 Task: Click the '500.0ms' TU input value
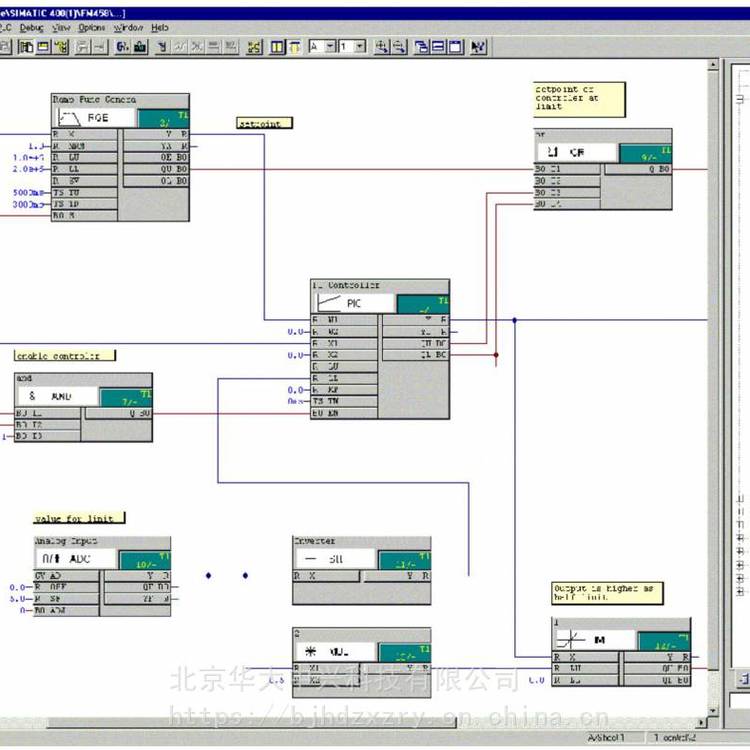click(28, 192)
